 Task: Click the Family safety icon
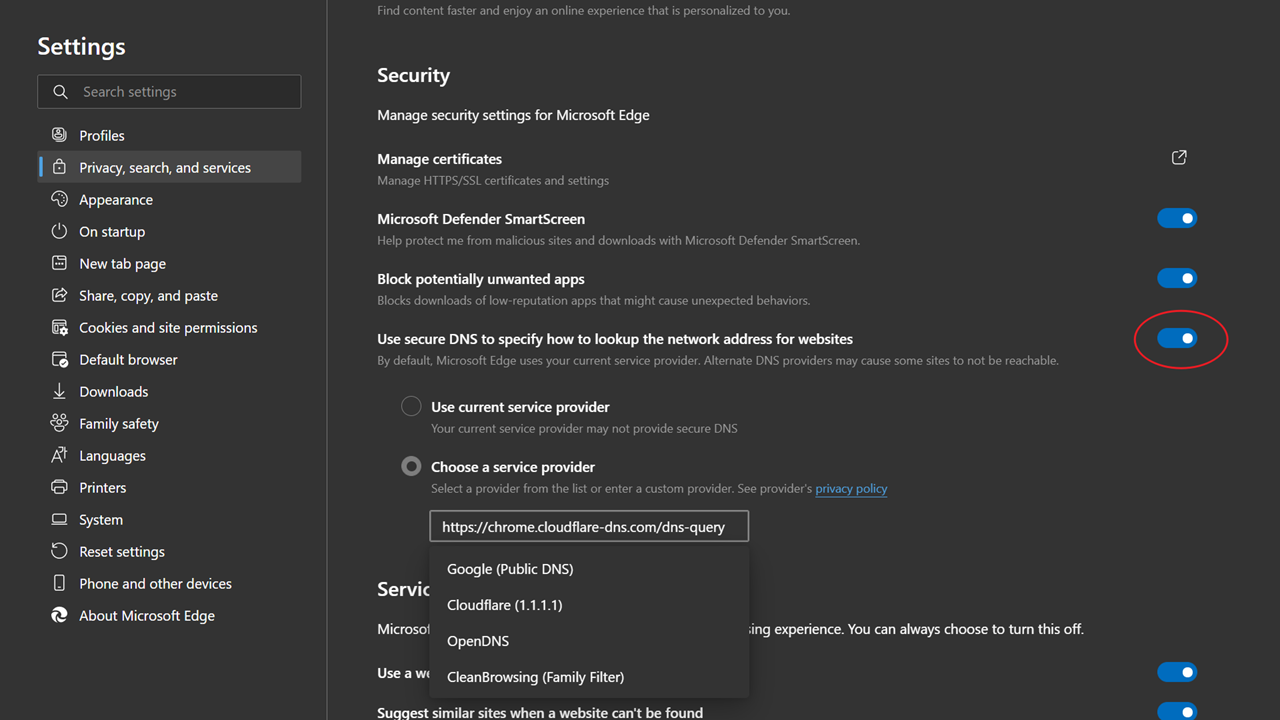(59, 423)
